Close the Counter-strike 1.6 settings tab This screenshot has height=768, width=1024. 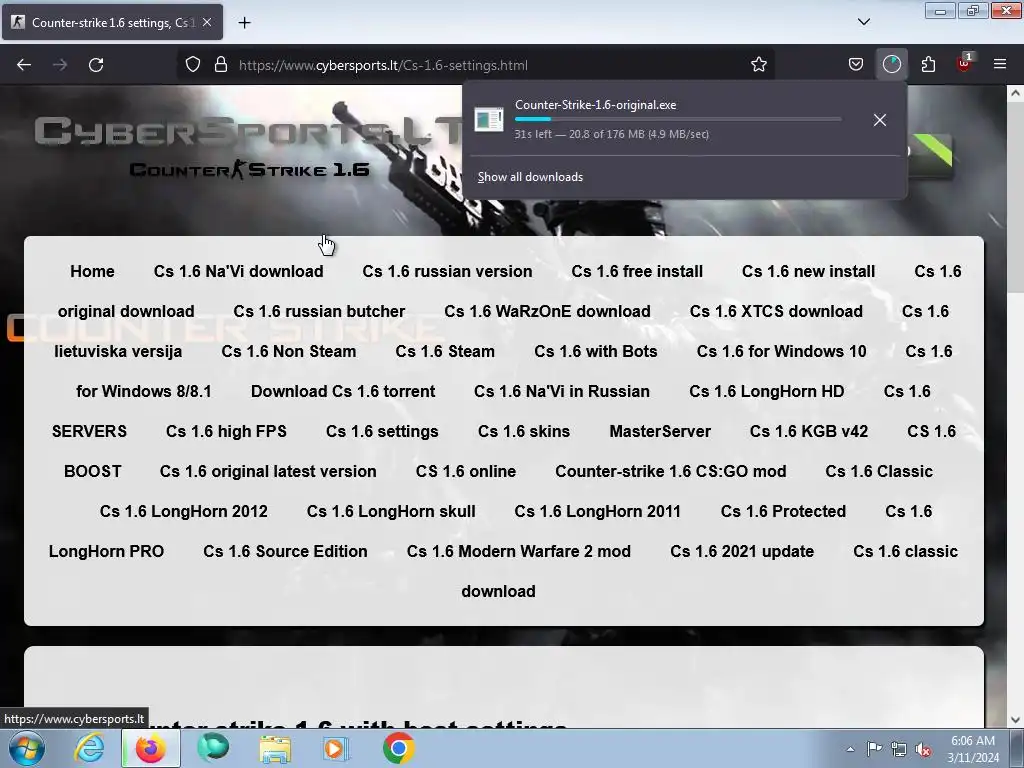[207, 23]
